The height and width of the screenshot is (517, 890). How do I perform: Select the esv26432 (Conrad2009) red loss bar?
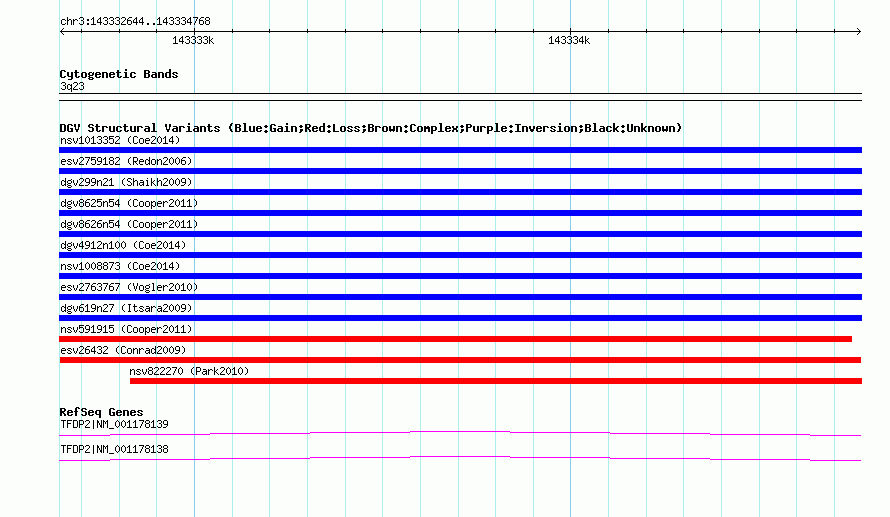460,360
